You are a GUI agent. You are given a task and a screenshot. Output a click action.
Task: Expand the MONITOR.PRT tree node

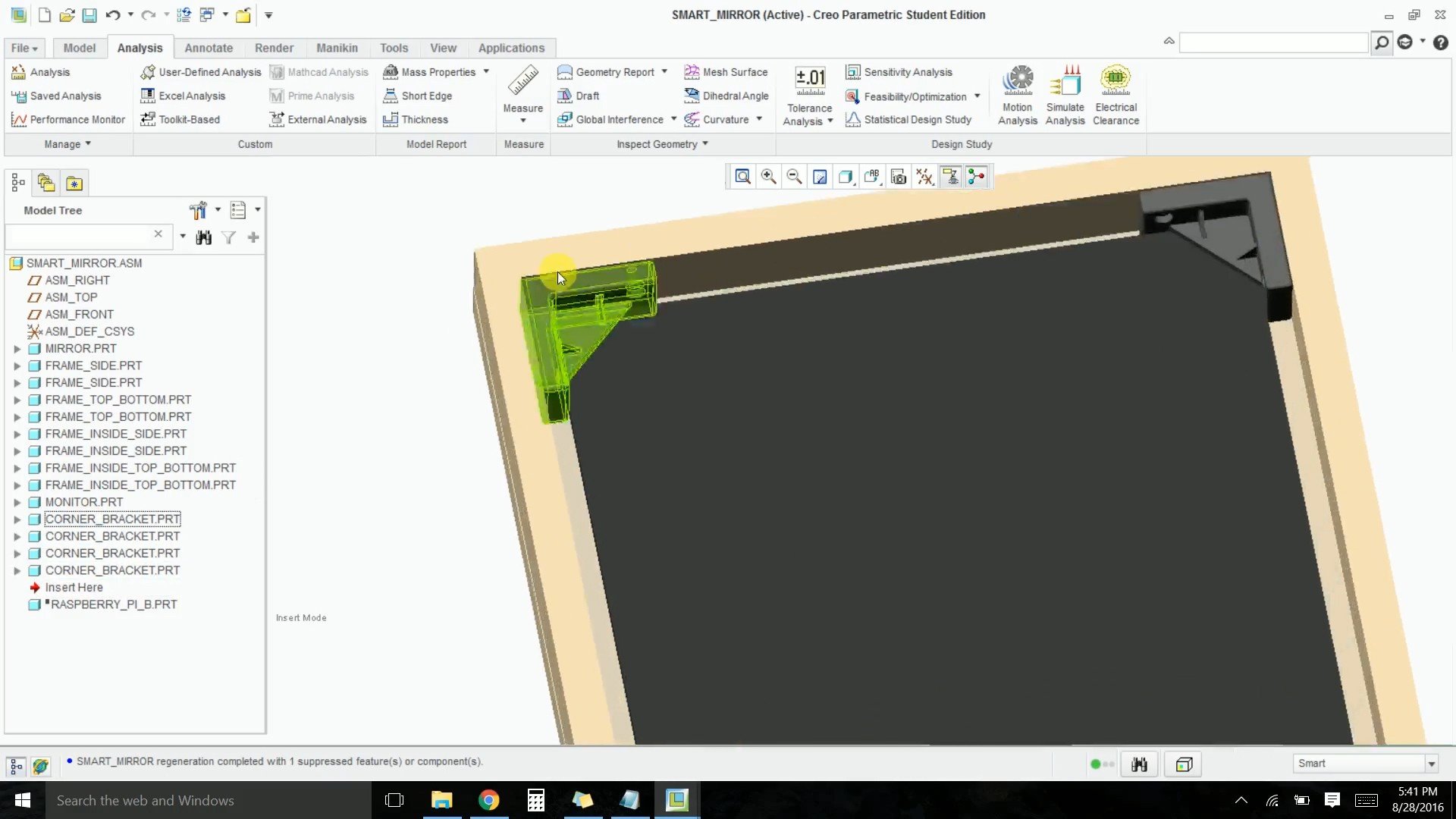(17, 502)
